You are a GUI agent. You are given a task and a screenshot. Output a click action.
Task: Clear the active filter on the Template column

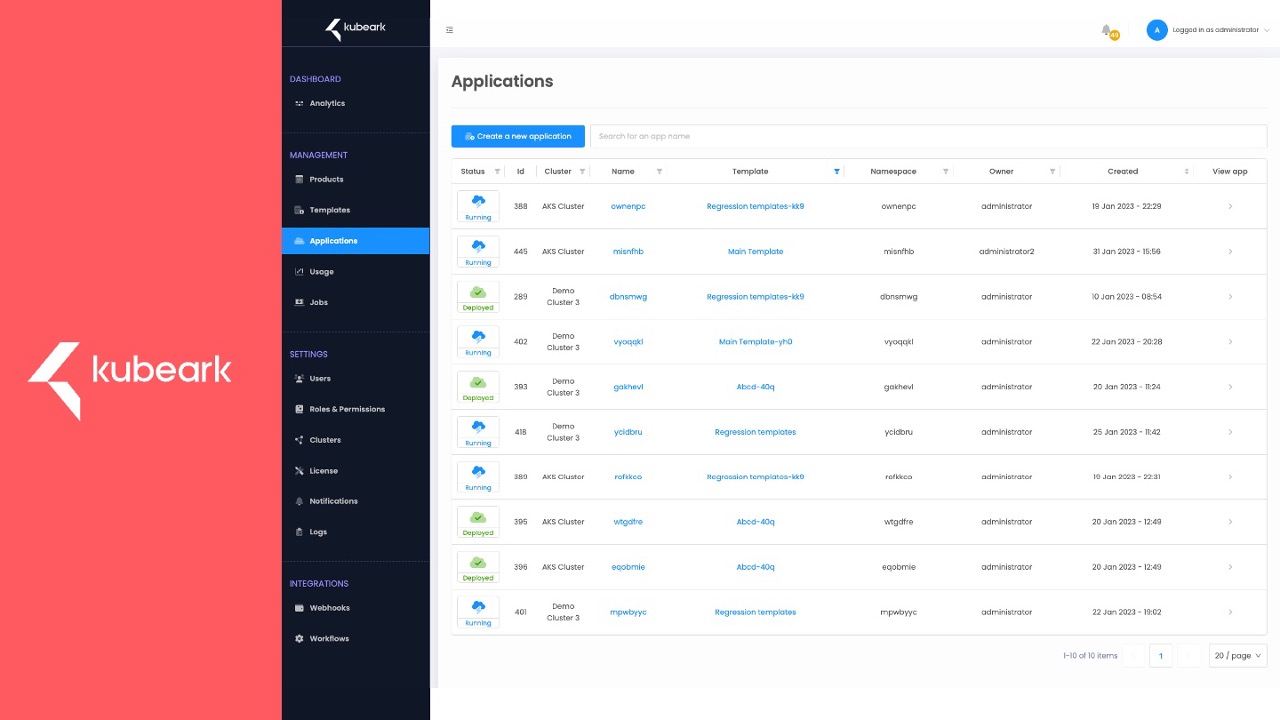pyautogui.click(x=836, y=171)
